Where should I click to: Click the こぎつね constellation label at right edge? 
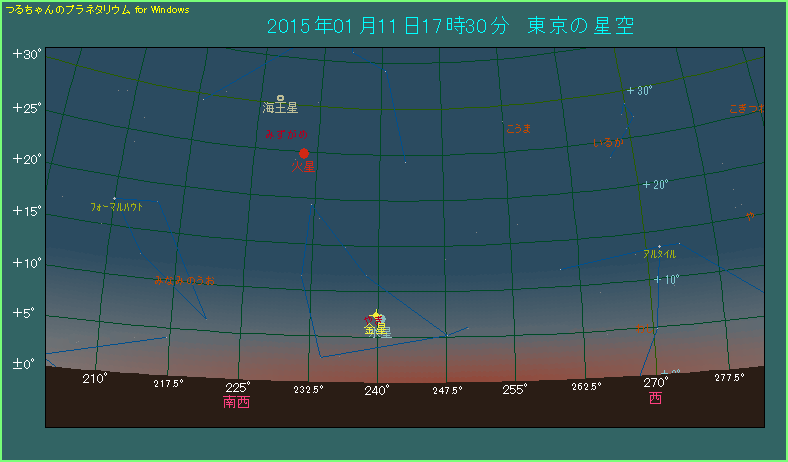(x=746, y=108)
